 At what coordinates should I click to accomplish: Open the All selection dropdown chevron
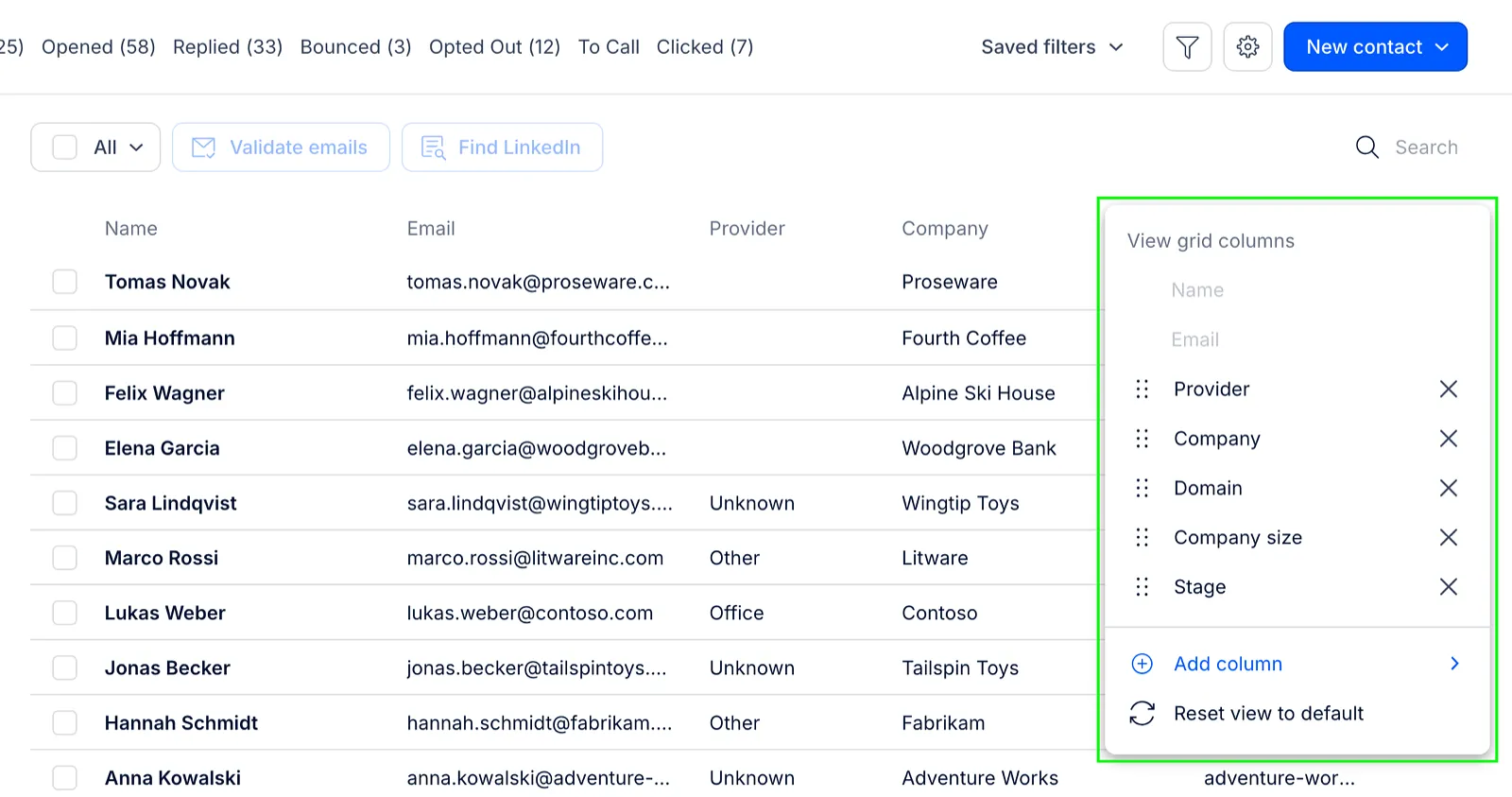pos(136,147)
